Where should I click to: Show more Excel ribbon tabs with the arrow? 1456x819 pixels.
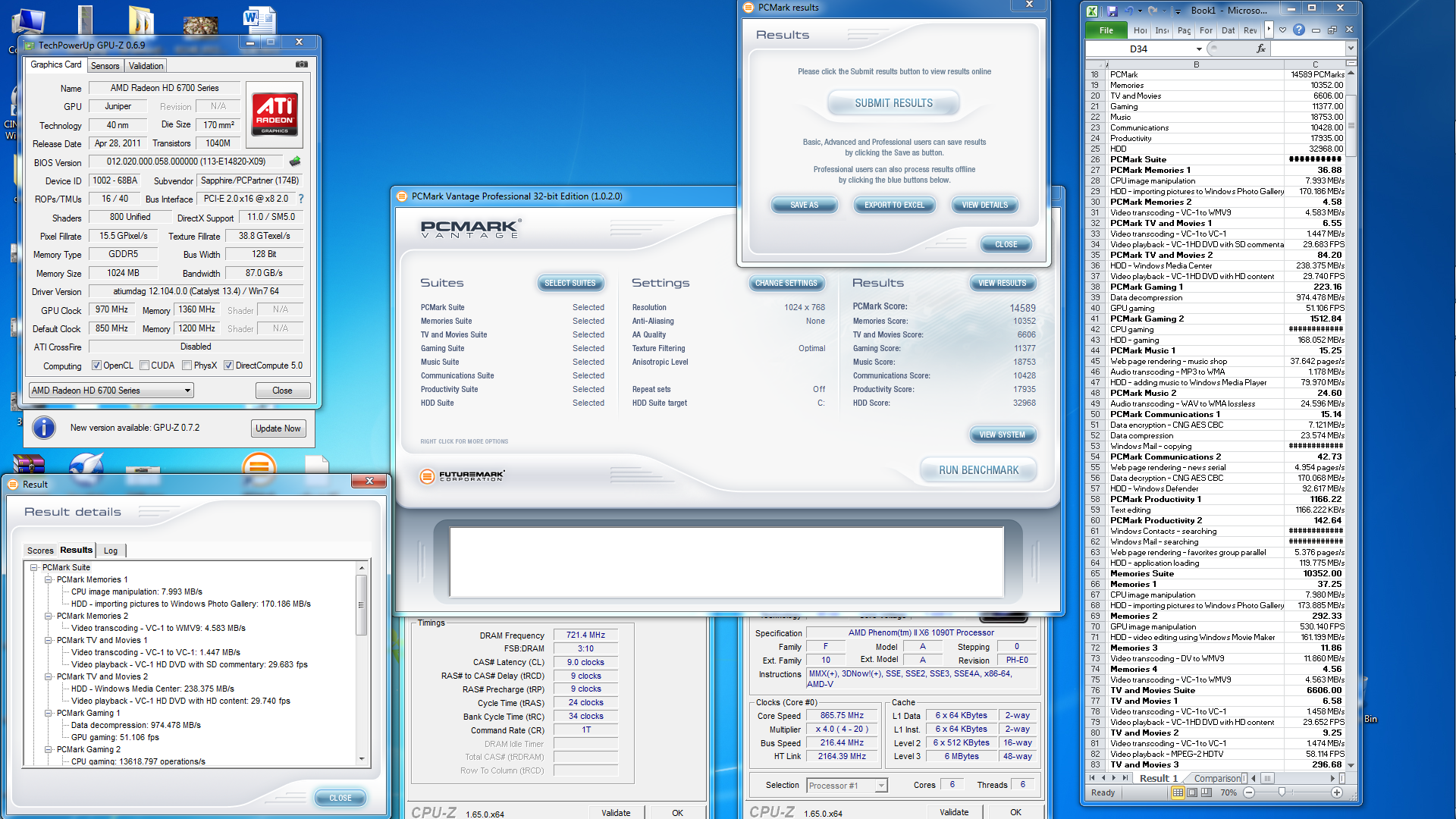click(x=1269, y=30)
